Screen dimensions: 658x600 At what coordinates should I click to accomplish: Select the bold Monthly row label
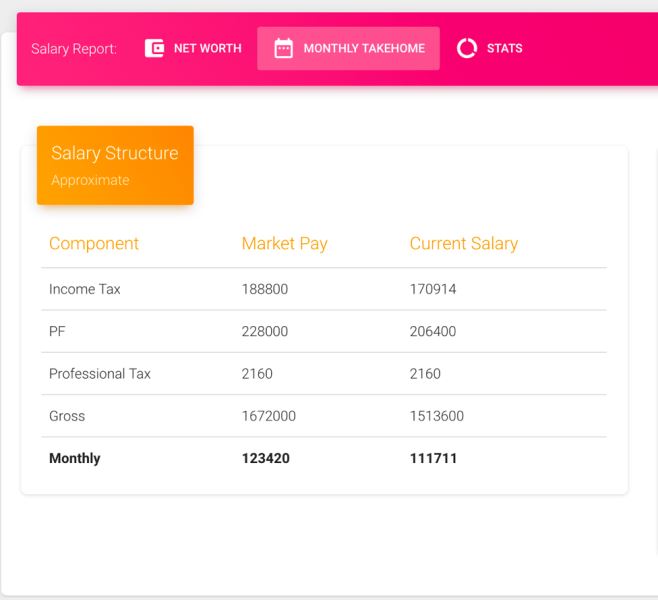coord(75,458)
